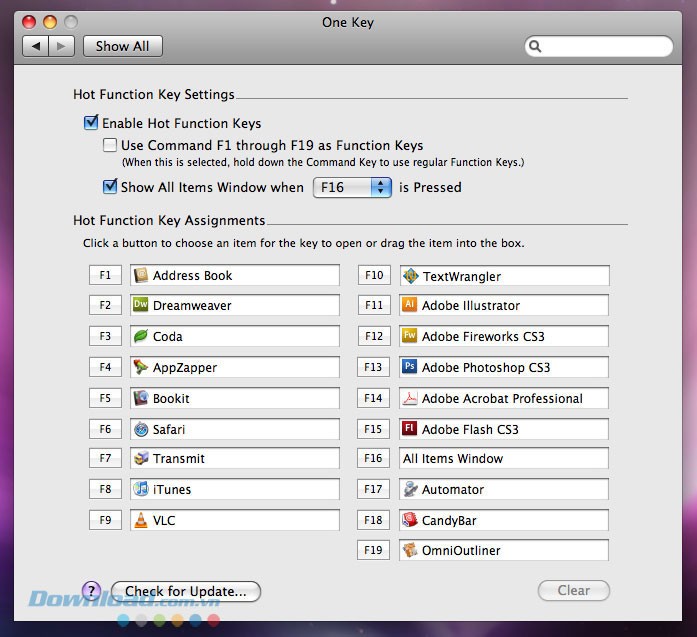Click the Adobe Illustrator icon

point(409,306)
